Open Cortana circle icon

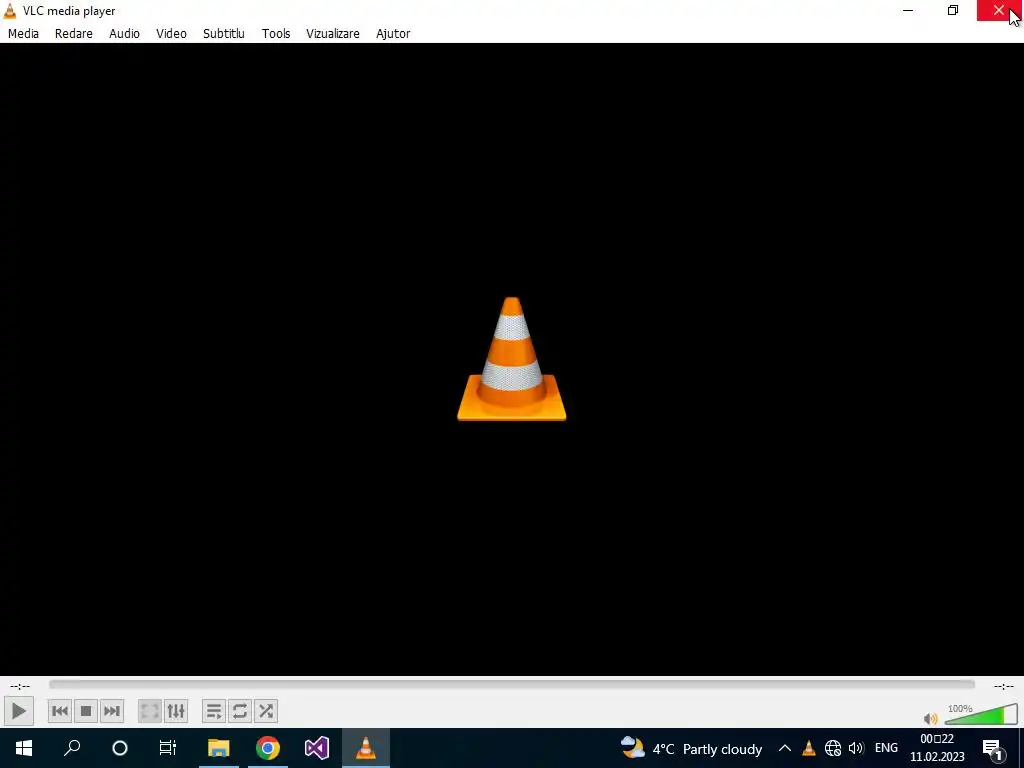120,748
